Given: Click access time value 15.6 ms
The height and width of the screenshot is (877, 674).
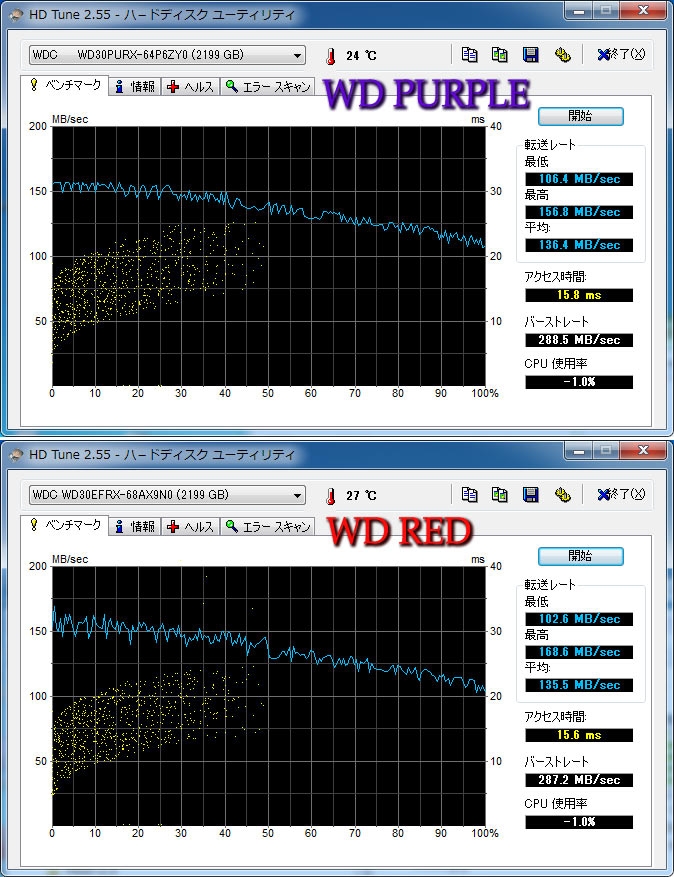Looking at the screenshot, I should 579,735.
